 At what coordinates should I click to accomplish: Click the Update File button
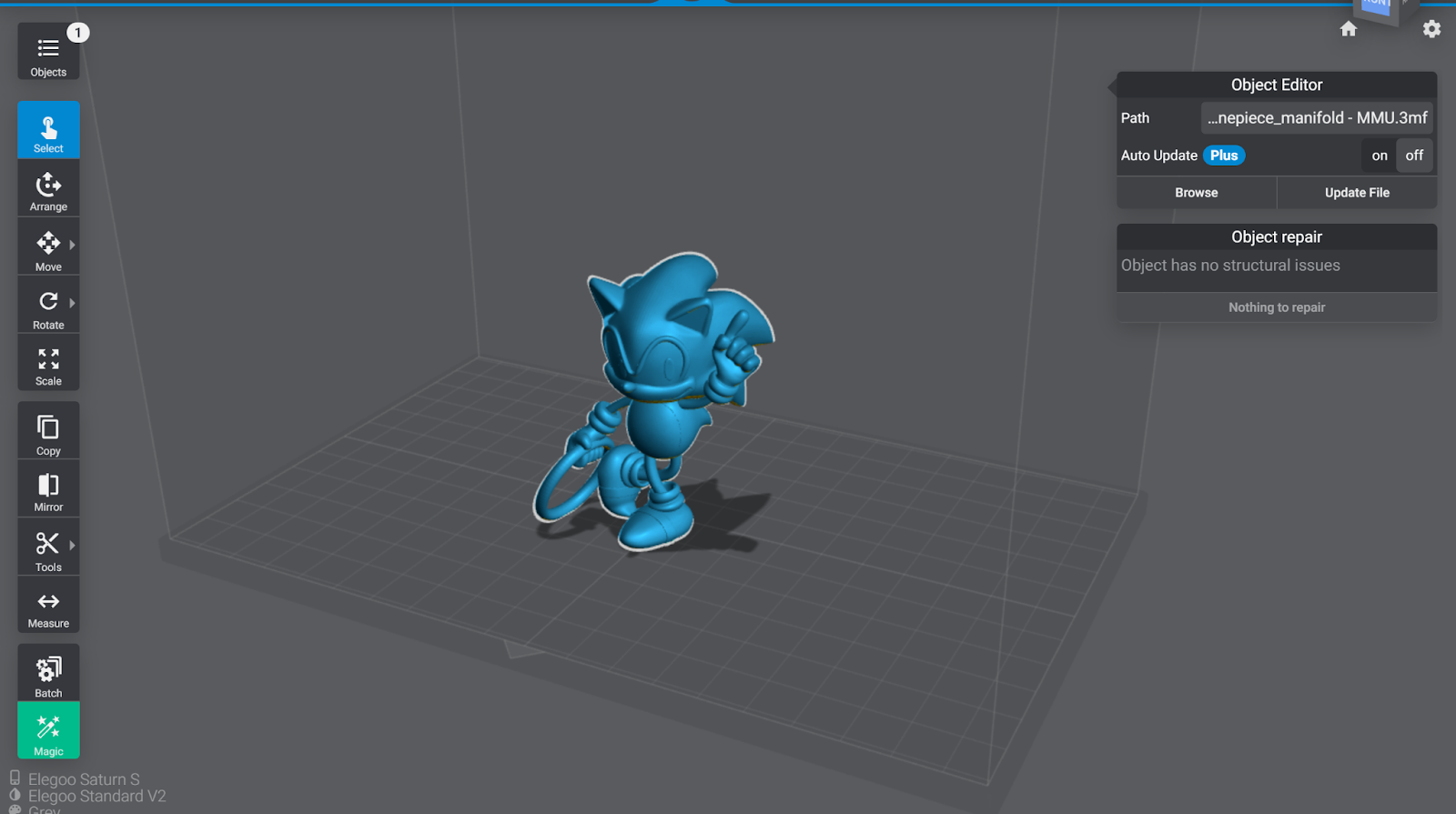pos(1357,193)
